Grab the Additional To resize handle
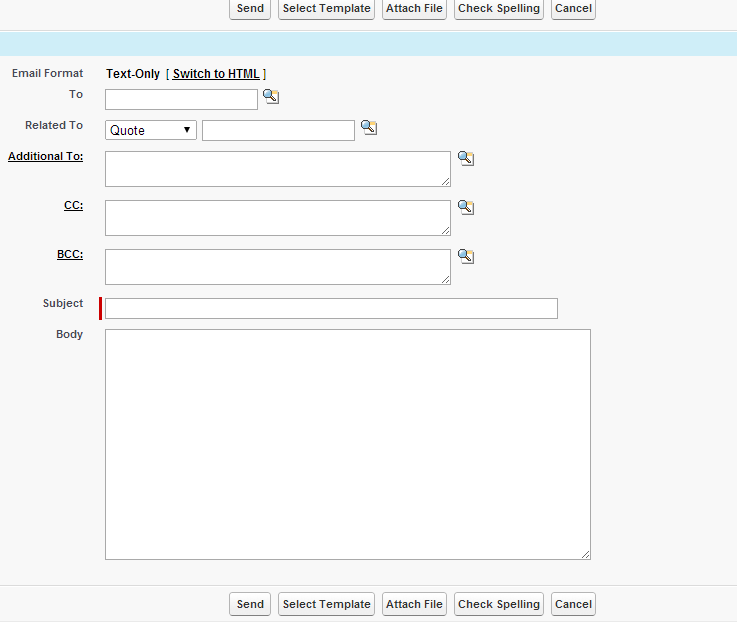Image resolution: width=737 pixels, height=630 pixels. pyautogui.click(x=446, y=181)
